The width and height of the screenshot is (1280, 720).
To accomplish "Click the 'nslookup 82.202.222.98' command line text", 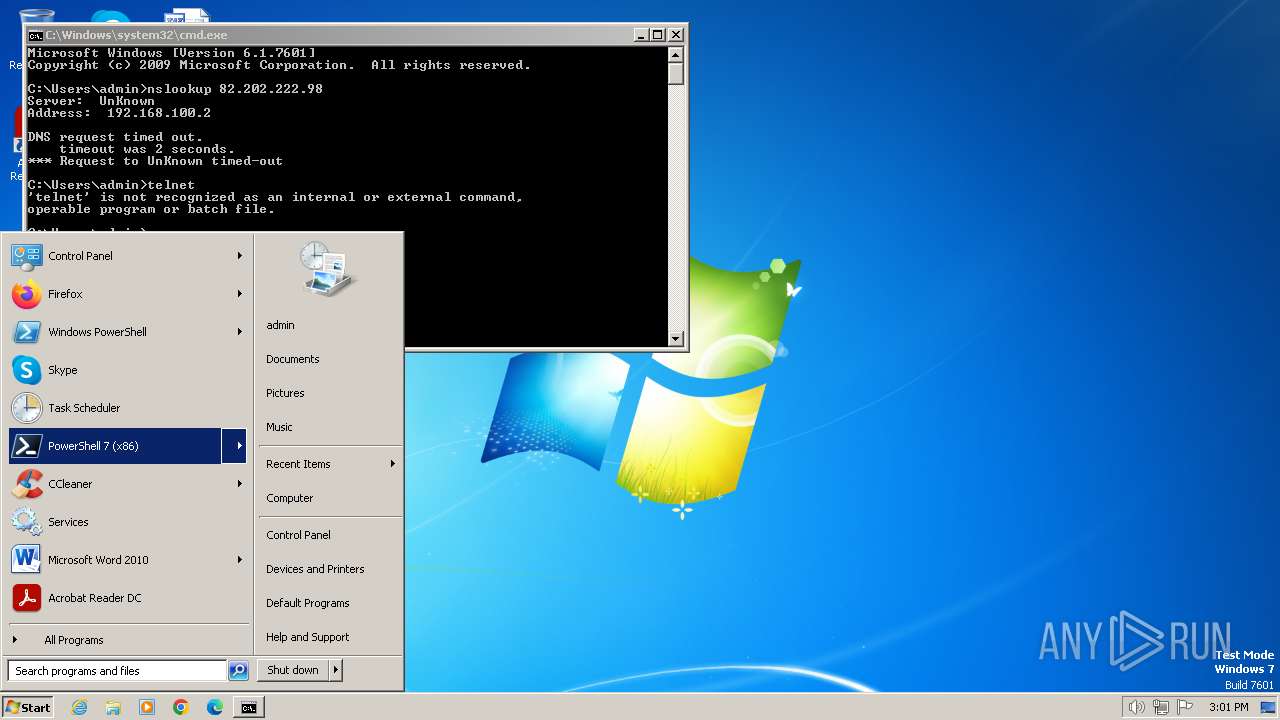I will tap(235, 89).
